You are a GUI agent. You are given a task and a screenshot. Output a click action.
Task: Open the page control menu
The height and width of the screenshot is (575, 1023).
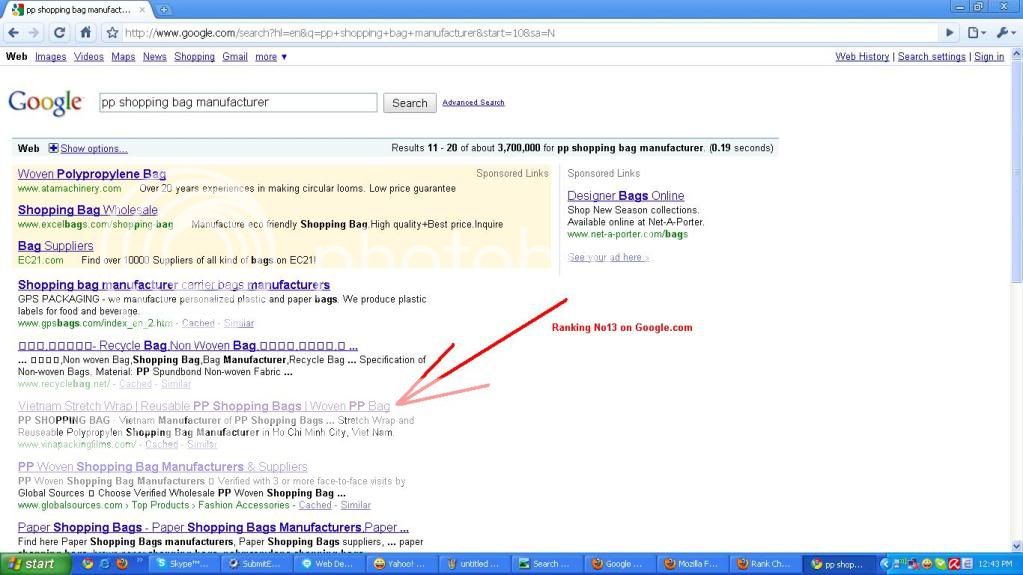tap(976, 32)
